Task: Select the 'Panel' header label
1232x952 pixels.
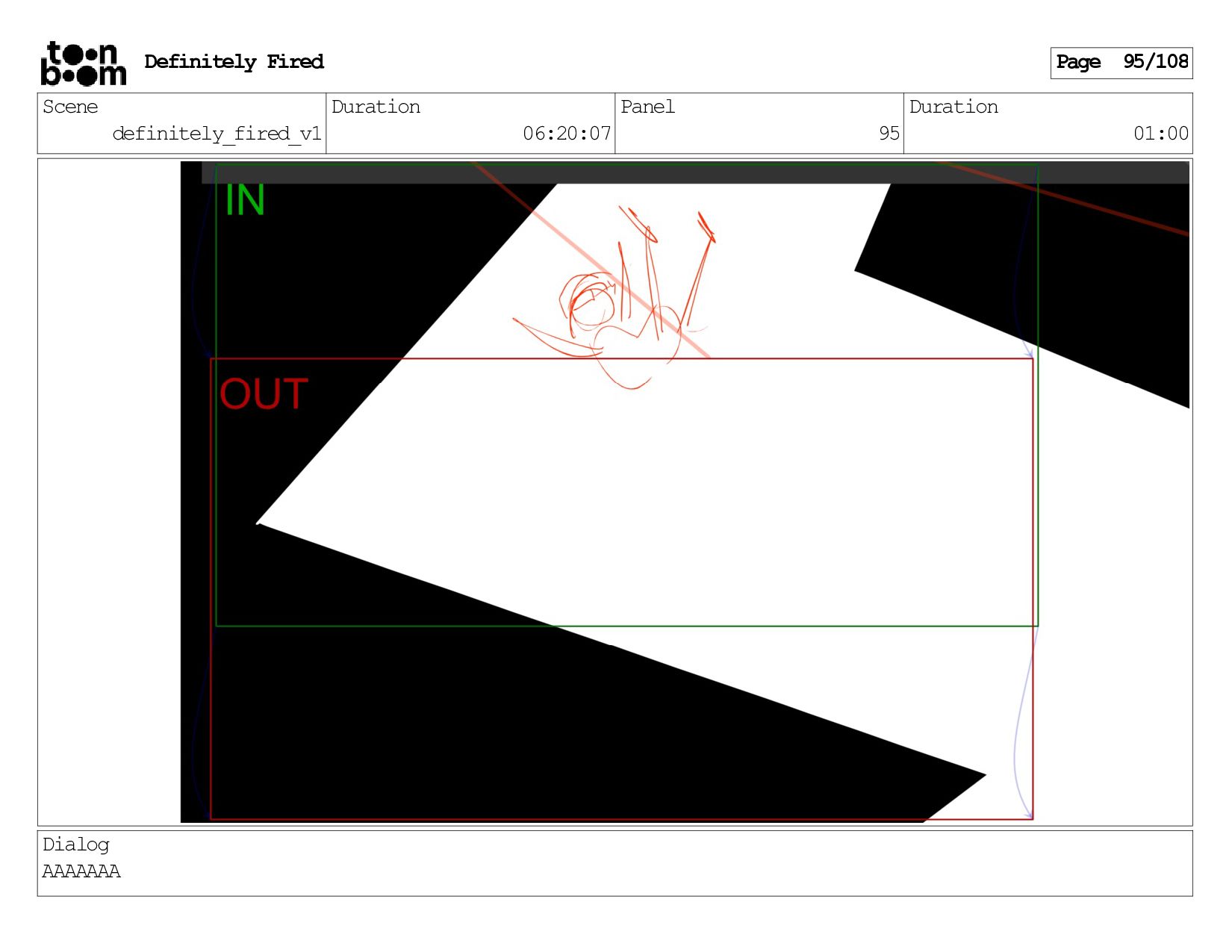Action: [x=647, y=107]
